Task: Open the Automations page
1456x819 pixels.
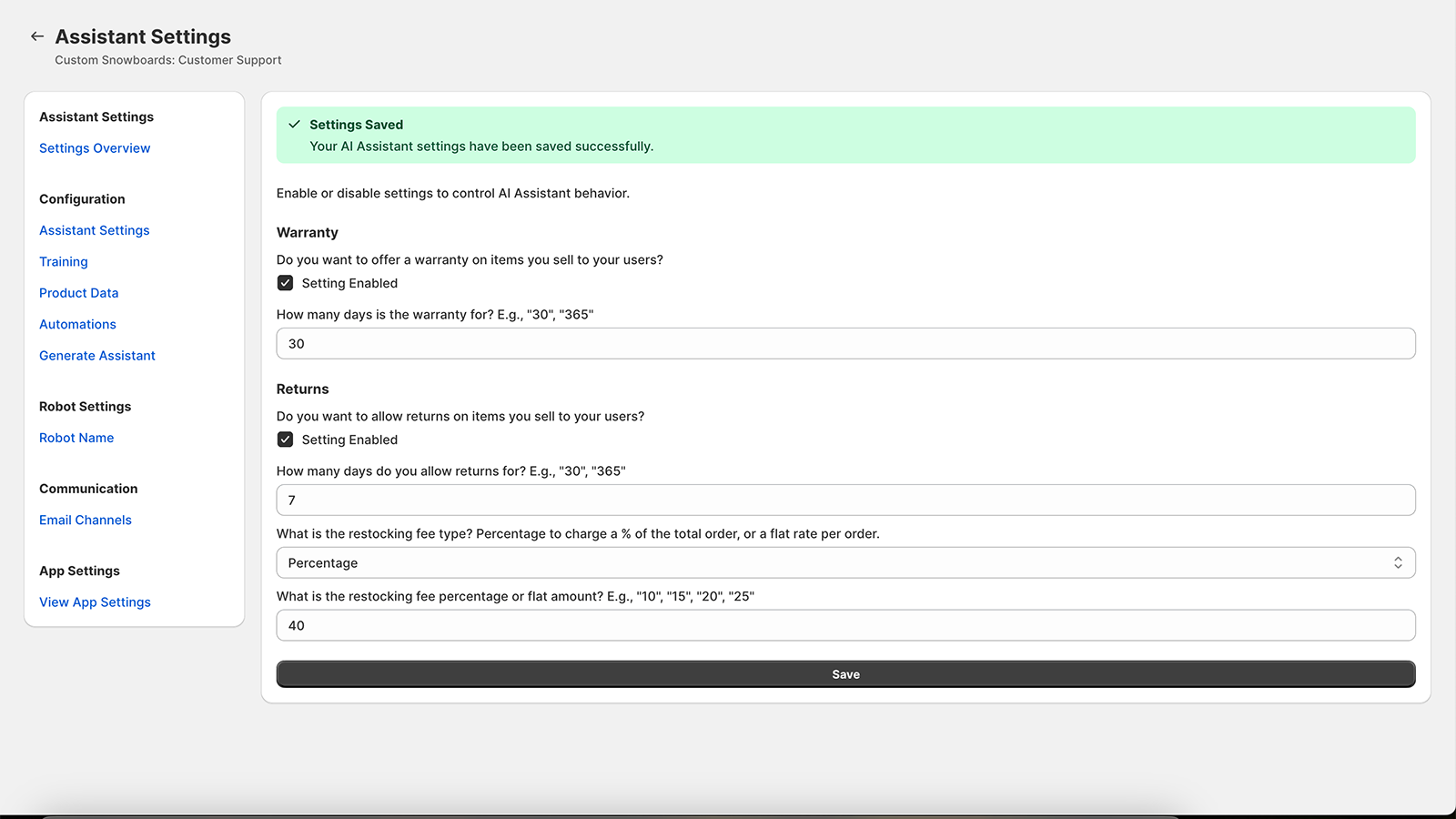Action: point(77,324)
